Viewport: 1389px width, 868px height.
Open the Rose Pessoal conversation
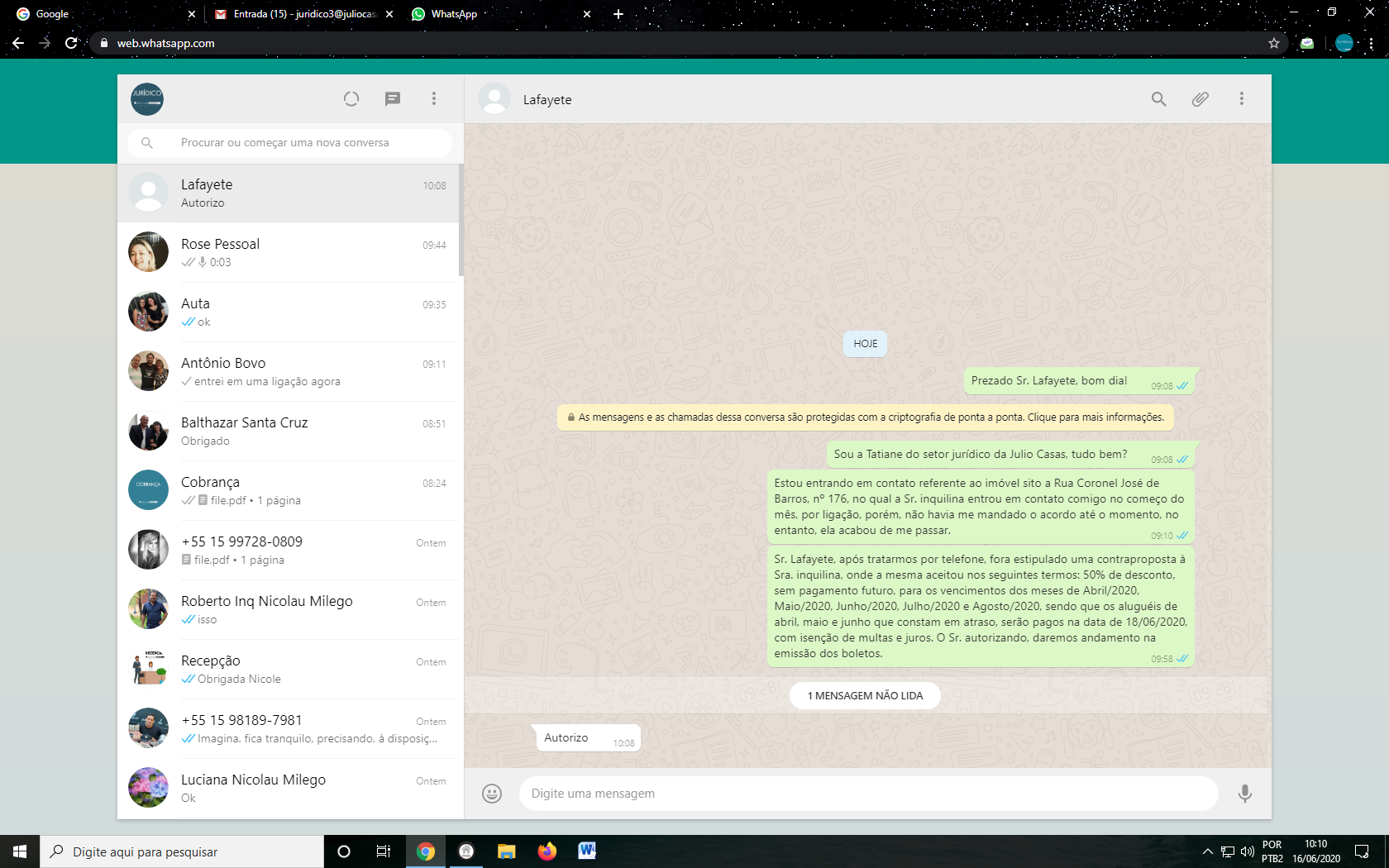point(289,253)
